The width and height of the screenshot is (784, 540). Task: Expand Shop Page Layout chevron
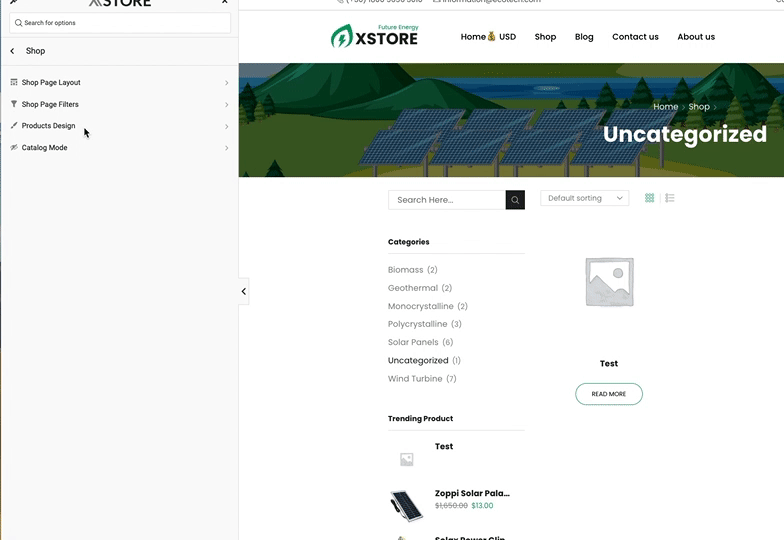pos(226,82)
